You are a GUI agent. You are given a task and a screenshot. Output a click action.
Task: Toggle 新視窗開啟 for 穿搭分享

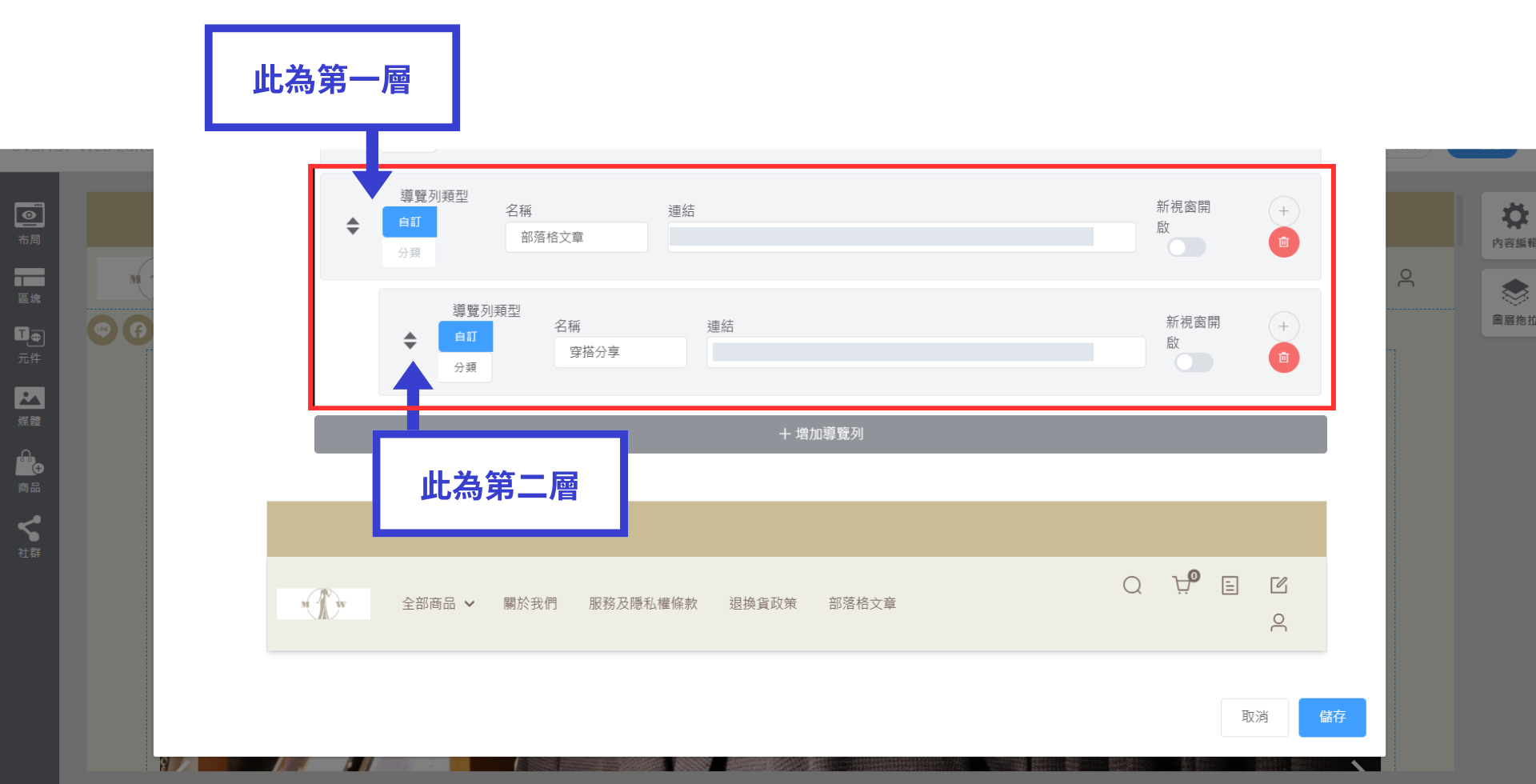[x=1194, y=362]
